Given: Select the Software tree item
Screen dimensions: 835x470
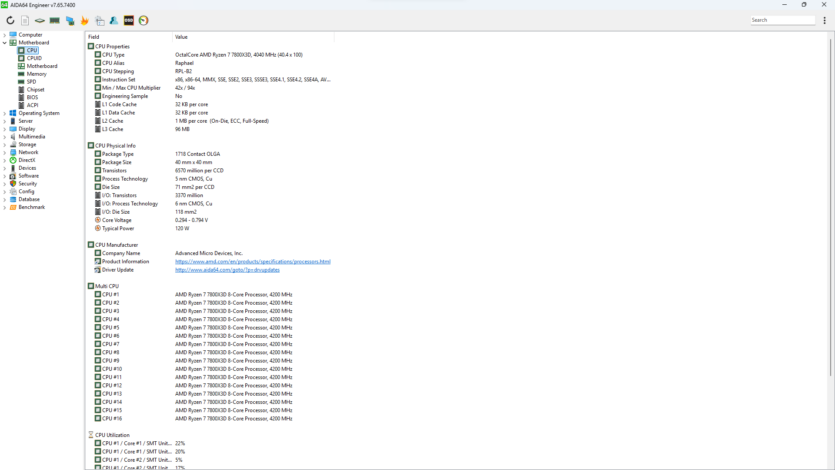Looking at the screenshot, I should [29, 176].
